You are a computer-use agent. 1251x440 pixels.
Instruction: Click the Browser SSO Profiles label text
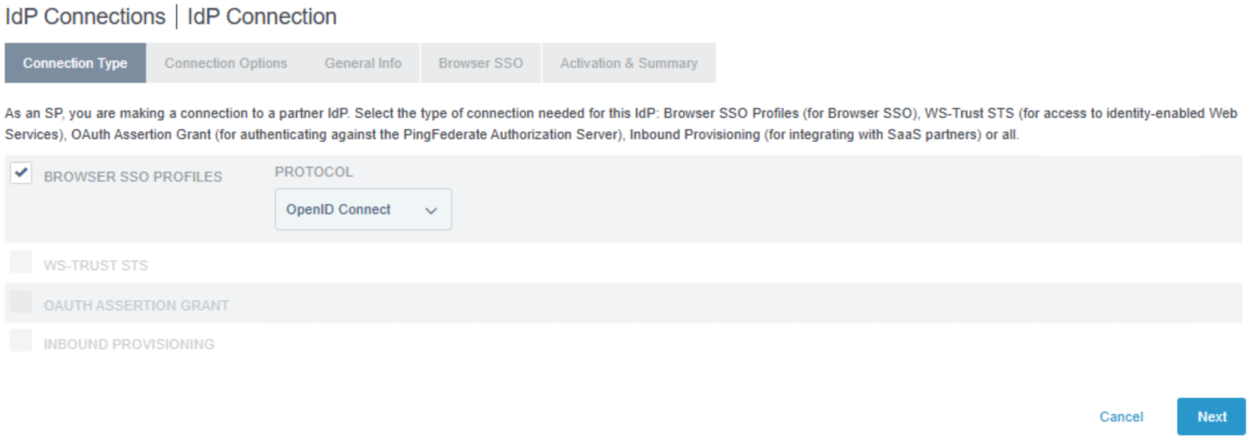(x=133, y=177)
